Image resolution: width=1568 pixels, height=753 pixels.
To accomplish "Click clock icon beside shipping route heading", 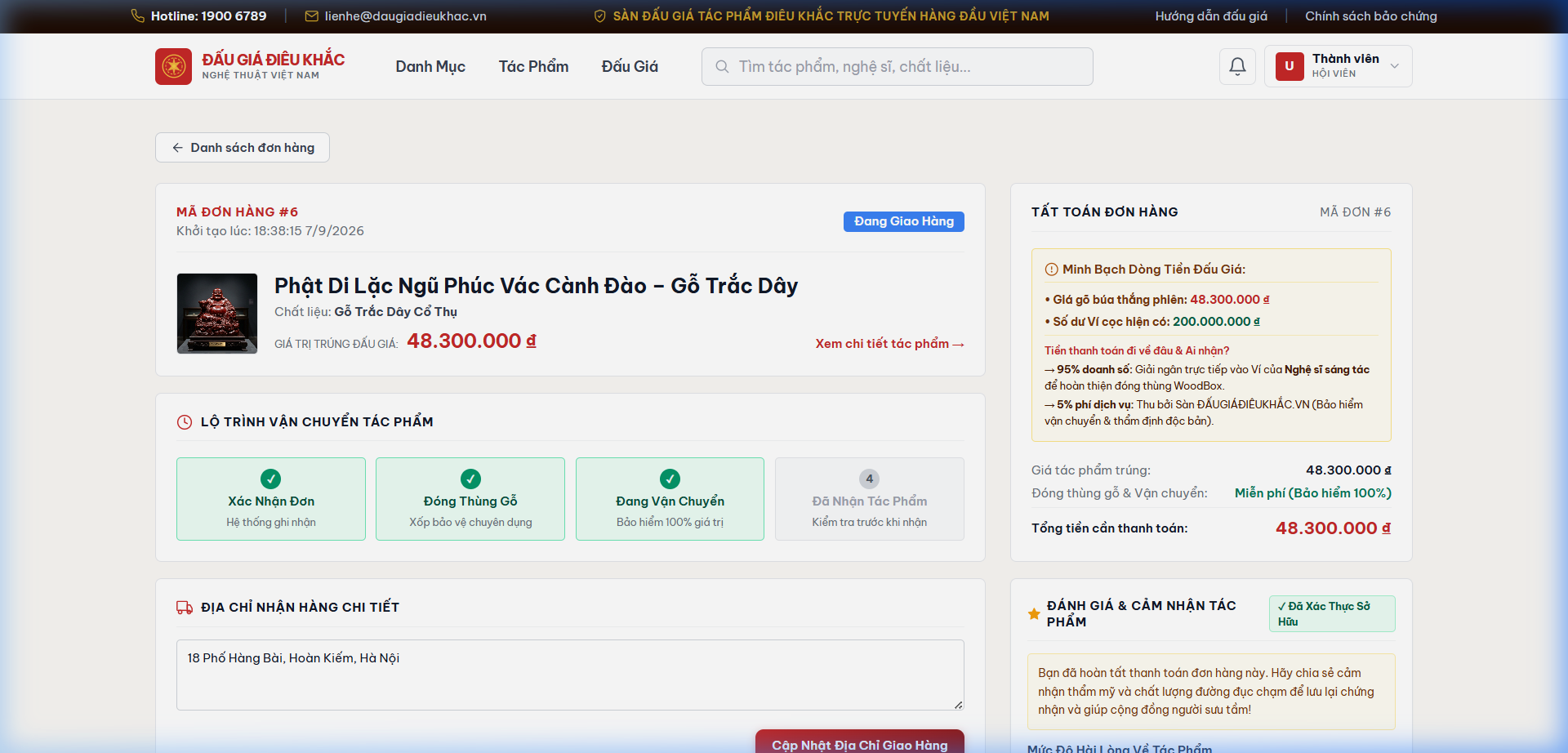I will tap(185, 422).
